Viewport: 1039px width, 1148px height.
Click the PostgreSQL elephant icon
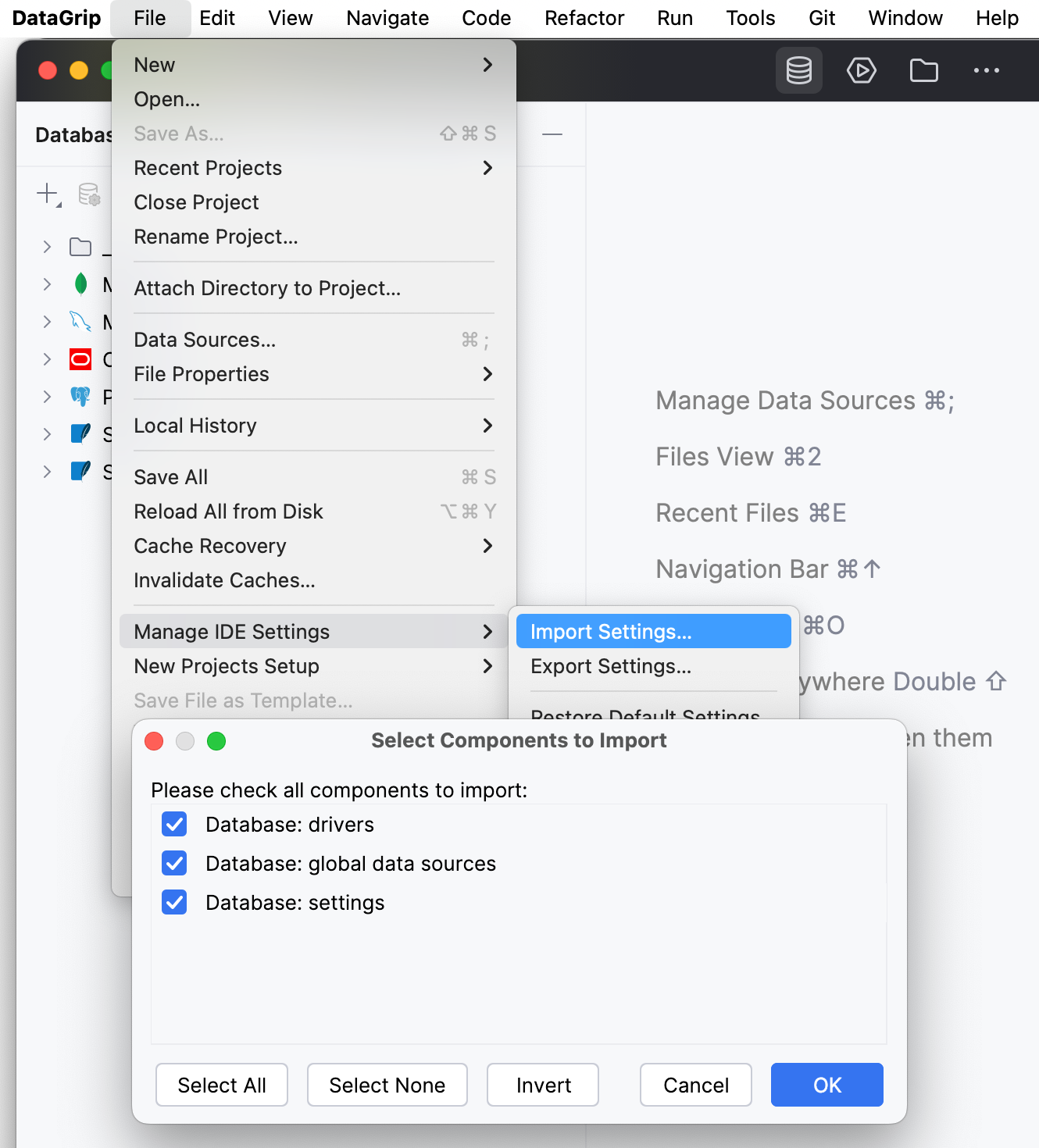tap(80, 397)
